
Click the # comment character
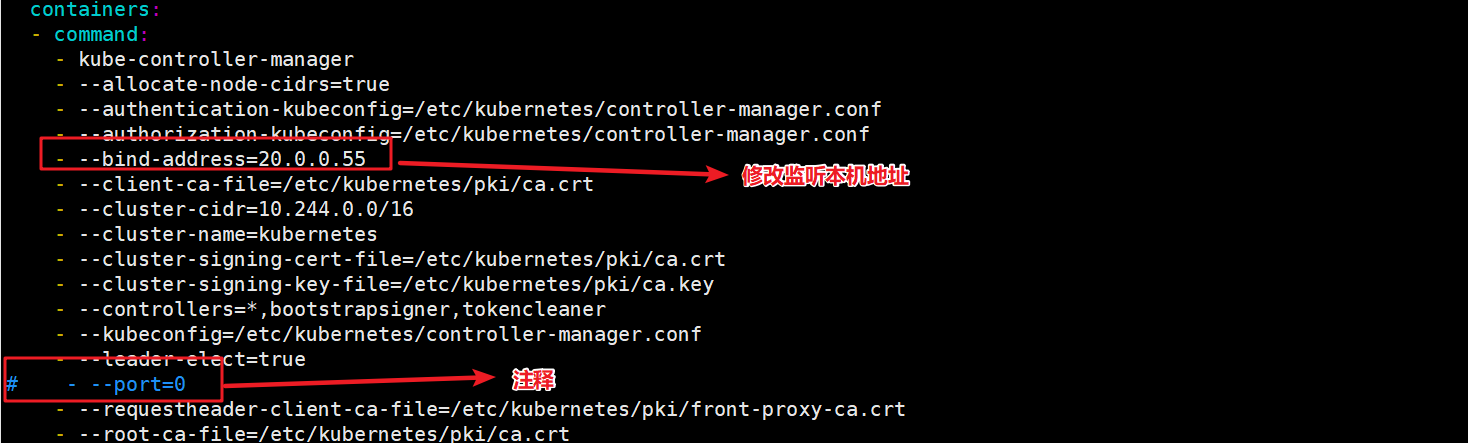point(12,385)
